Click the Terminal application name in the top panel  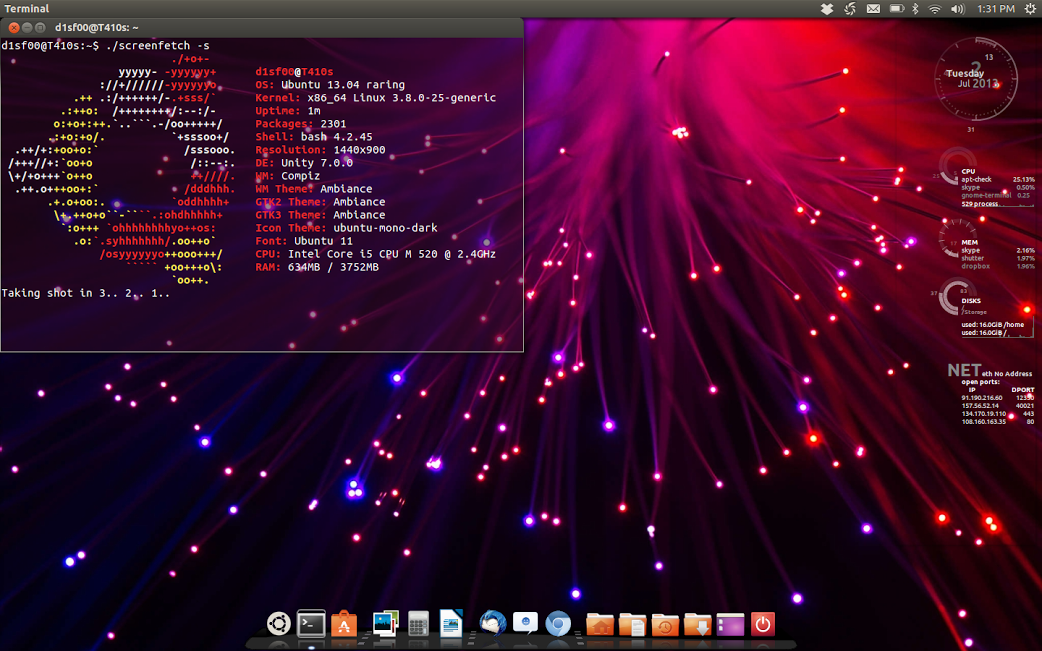(x=27, y=9)
